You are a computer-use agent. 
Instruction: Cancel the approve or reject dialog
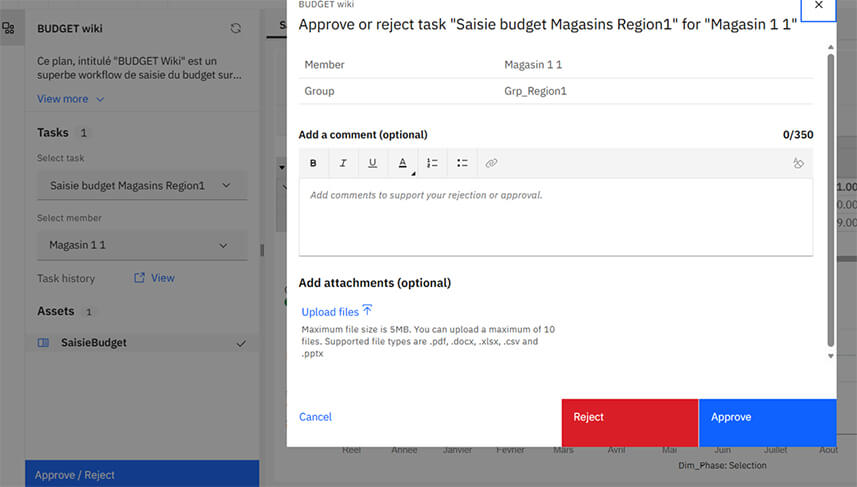click(x=315, y=417)
